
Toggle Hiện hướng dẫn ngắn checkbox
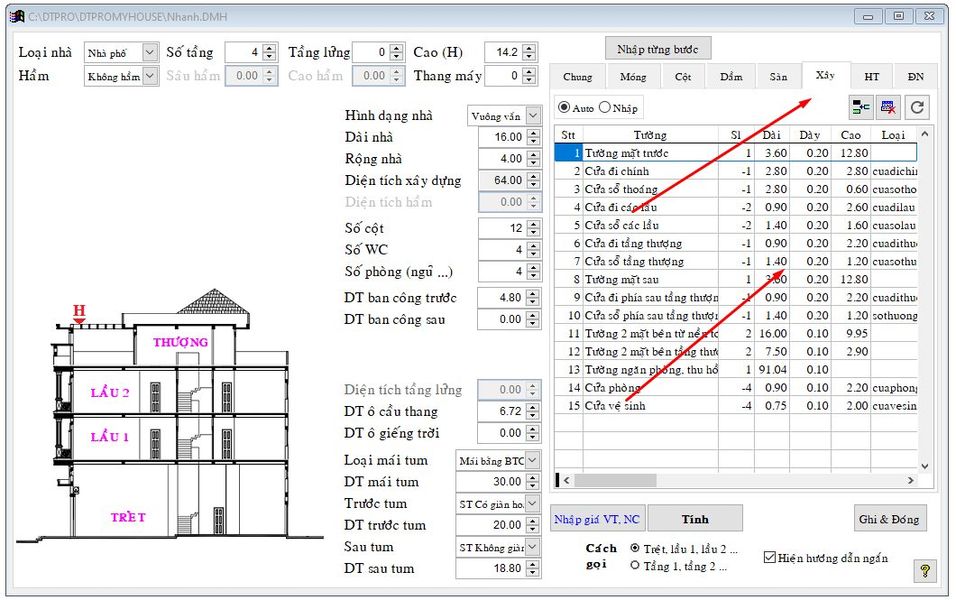[769, 558]
